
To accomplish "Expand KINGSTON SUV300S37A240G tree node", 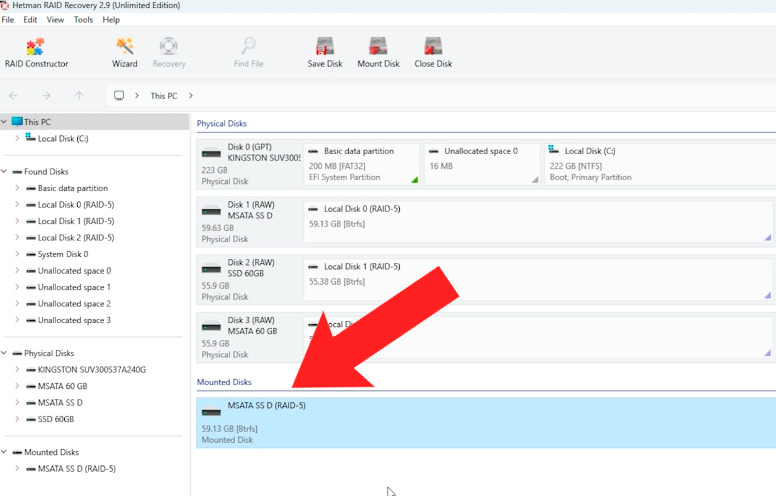I will coord(17,369).
